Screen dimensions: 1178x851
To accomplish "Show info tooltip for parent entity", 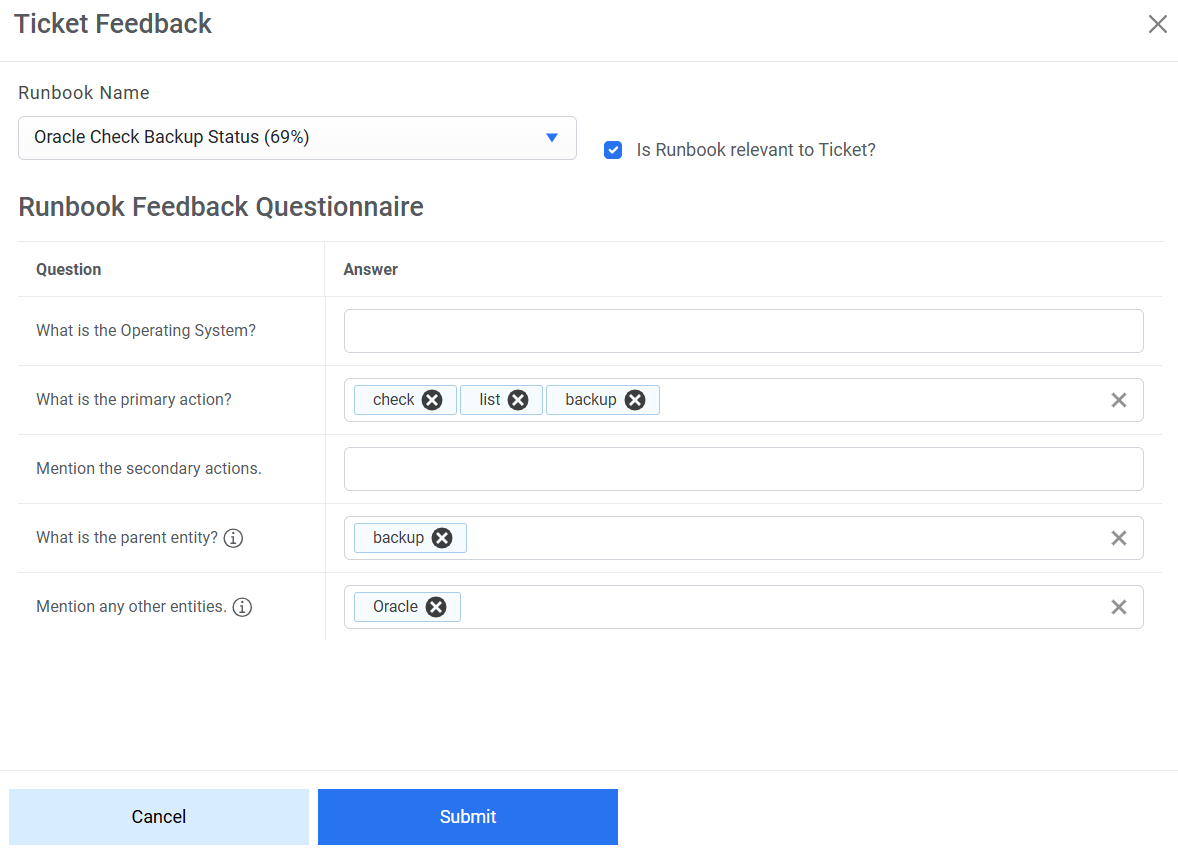I will coord(233,538).
